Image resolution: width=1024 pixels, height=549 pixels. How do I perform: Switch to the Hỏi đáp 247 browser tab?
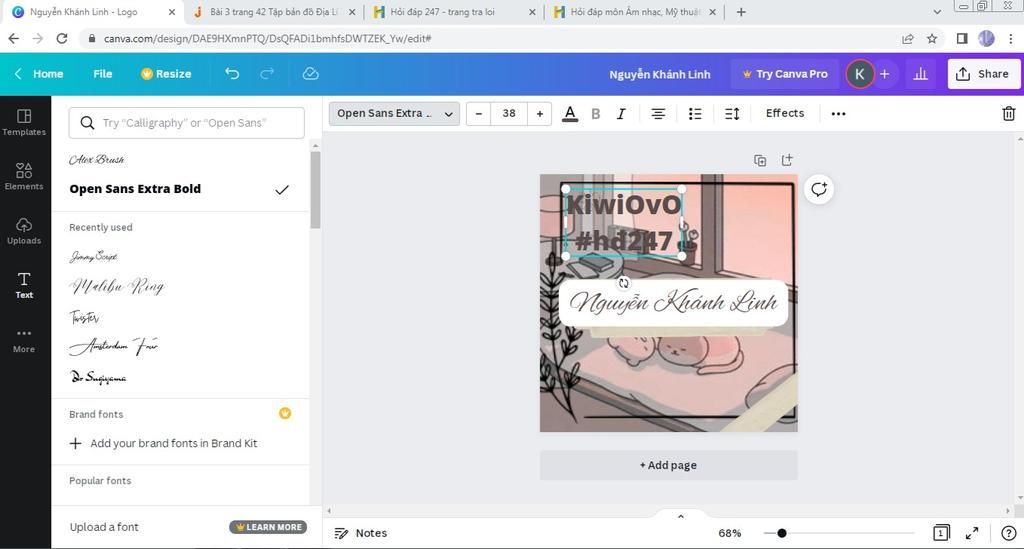[453, 12]
